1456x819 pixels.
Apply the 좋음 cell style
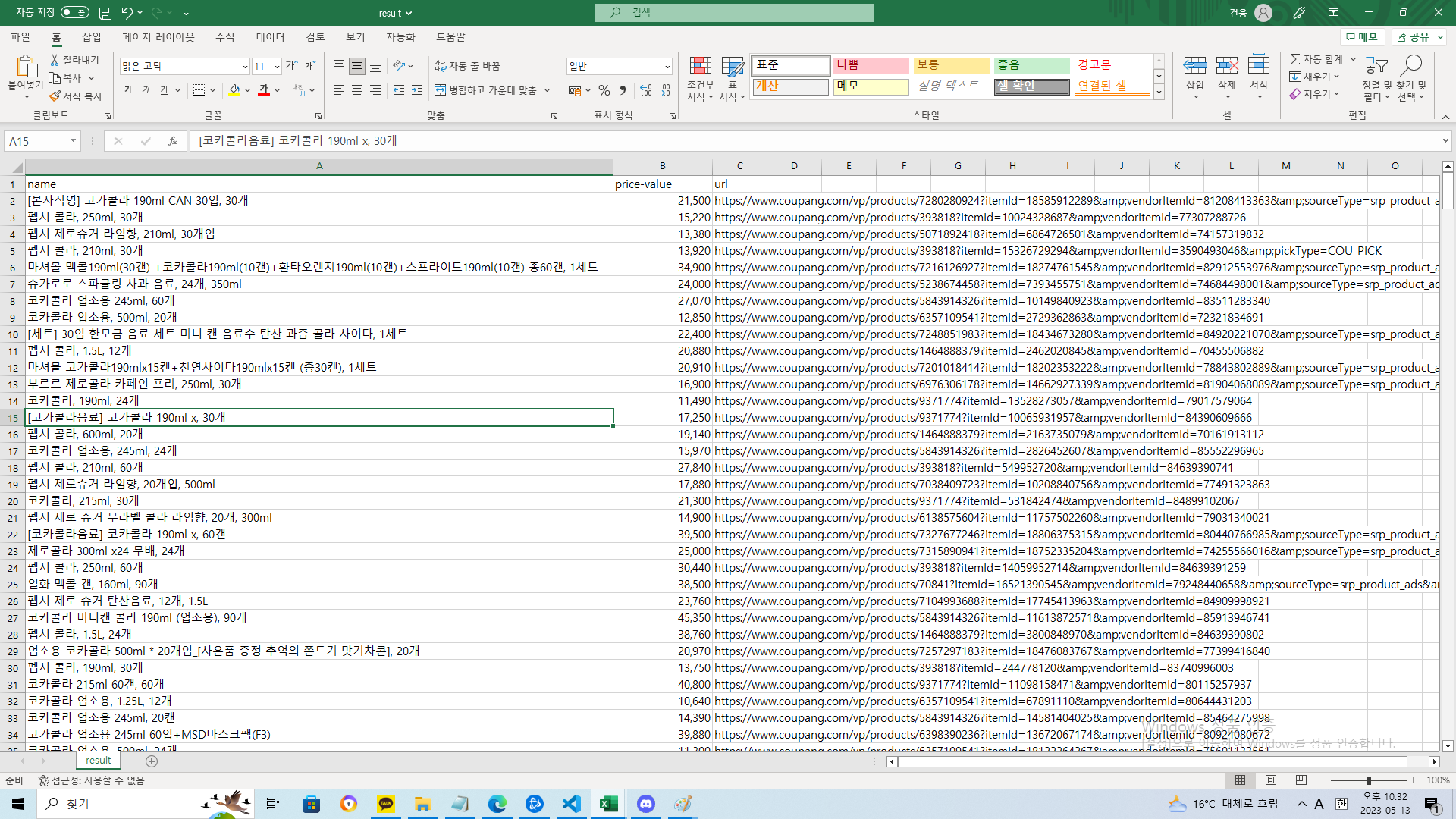tap(1031, 65)
